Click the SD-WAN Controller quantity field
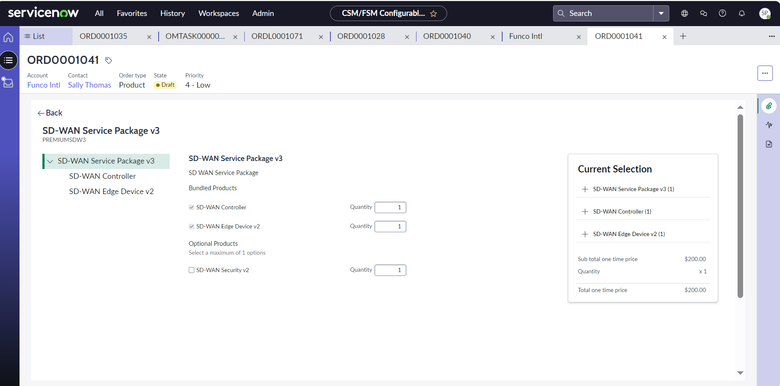Viewport: 780px width, 386px height. 390,207
